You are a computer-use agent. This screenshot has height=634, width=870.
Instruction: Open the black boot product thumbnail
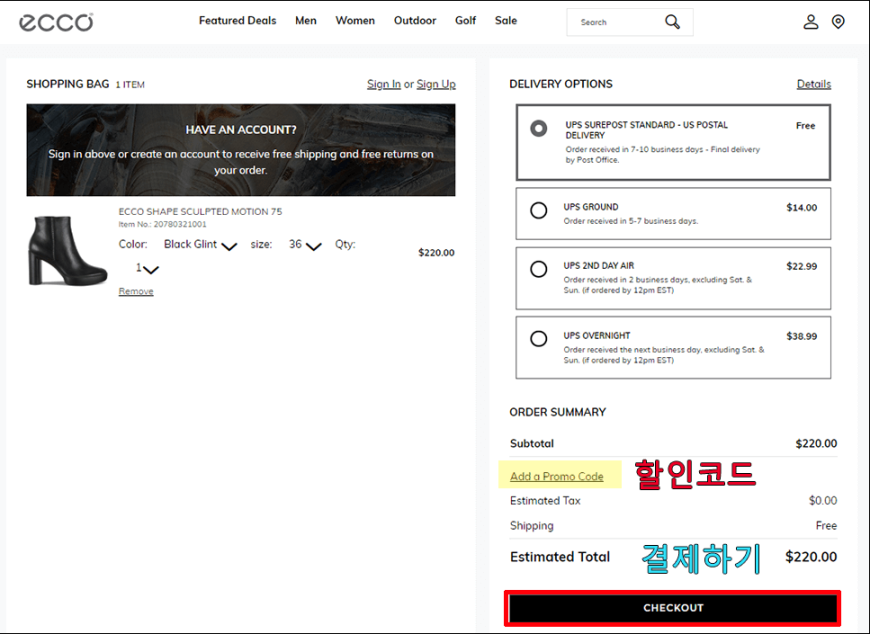[x=67, y=251]
